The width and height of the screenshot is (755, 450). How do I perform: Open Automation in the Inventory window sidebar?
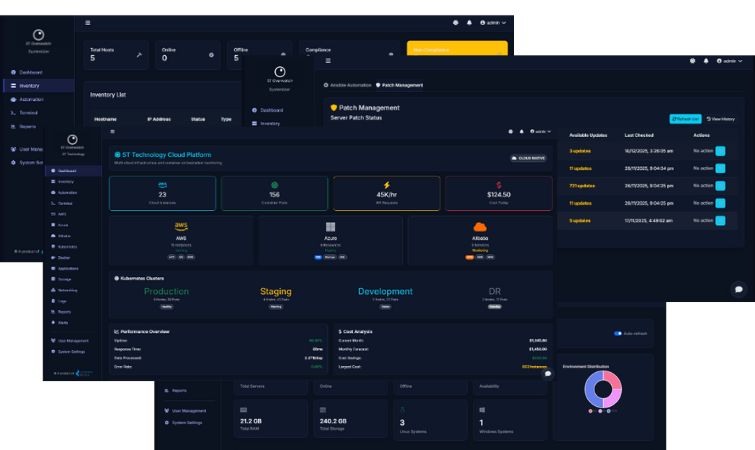click(x=30, y=99)
